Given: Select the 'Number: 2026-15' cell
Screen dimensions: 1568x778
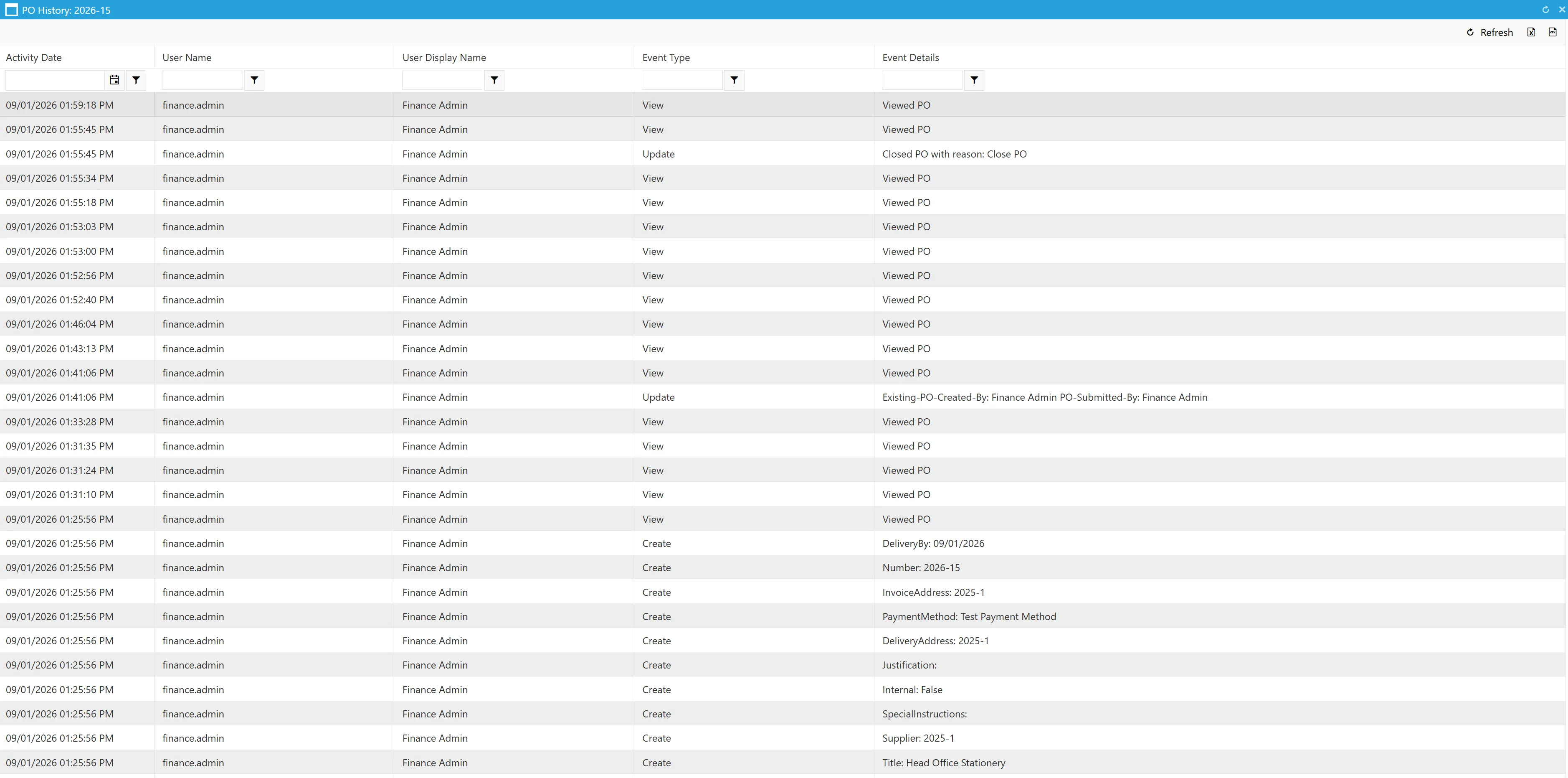Looking at the screenshot, I should point(1220,568).
